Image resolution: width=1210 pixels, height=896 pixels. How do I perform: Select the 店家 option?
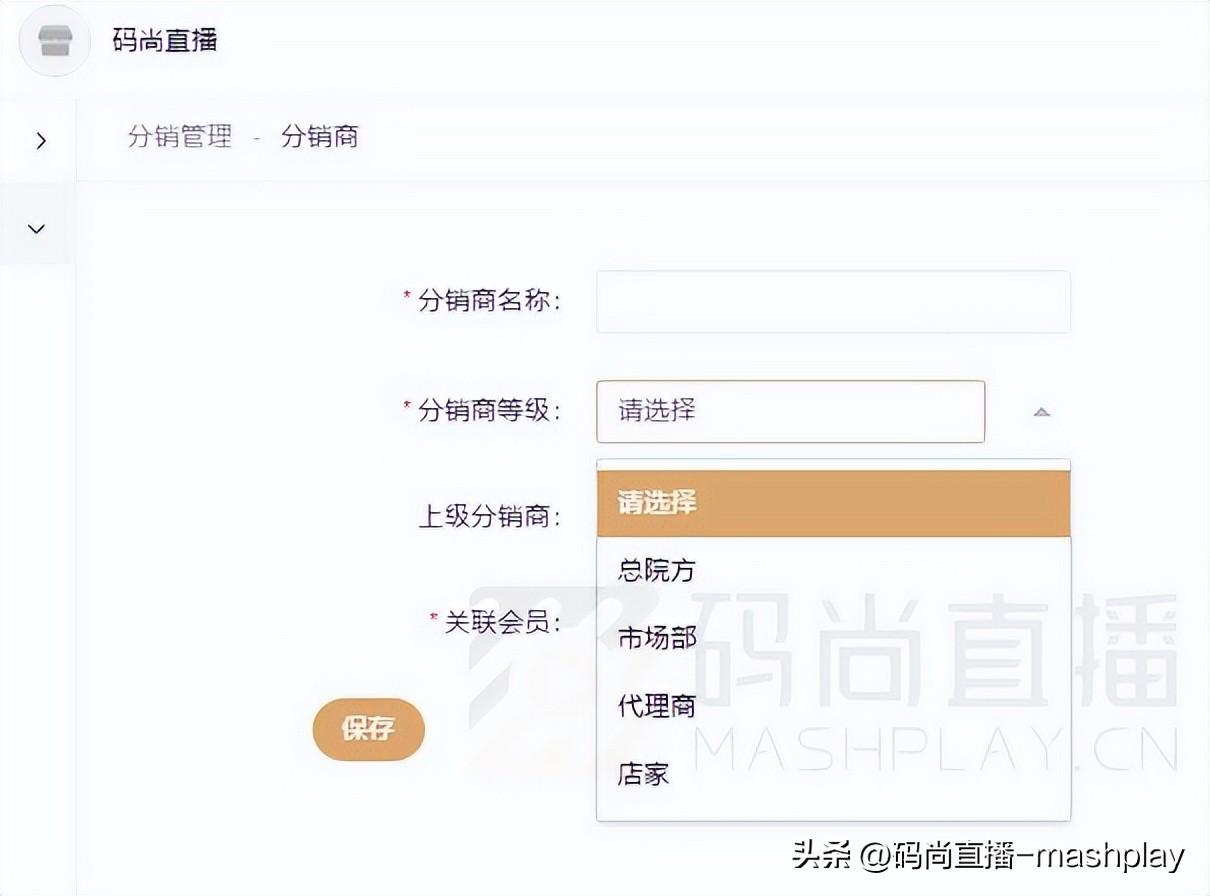click(644, 774)
